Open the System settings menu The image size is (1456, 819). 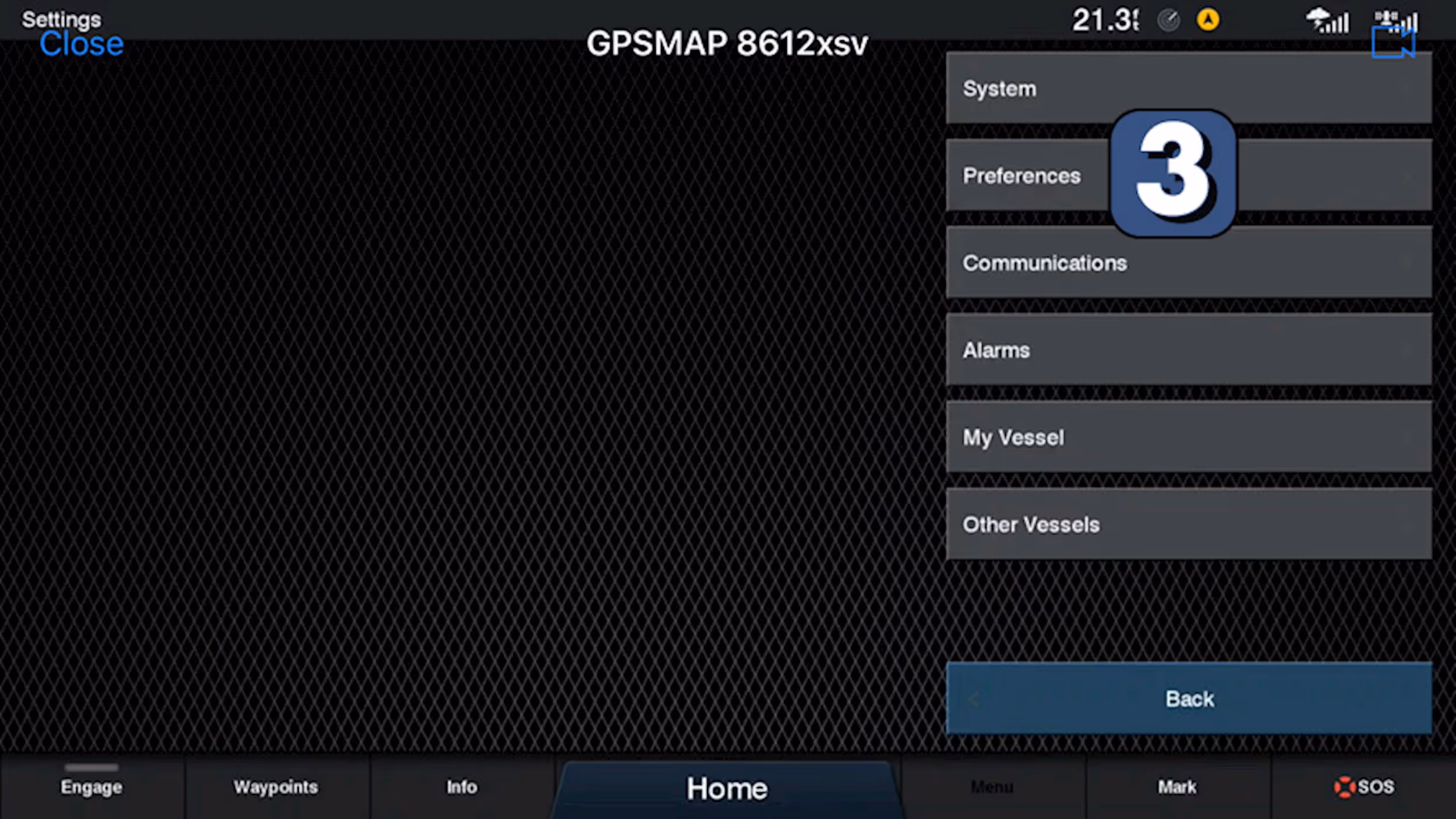(1189, 88)
